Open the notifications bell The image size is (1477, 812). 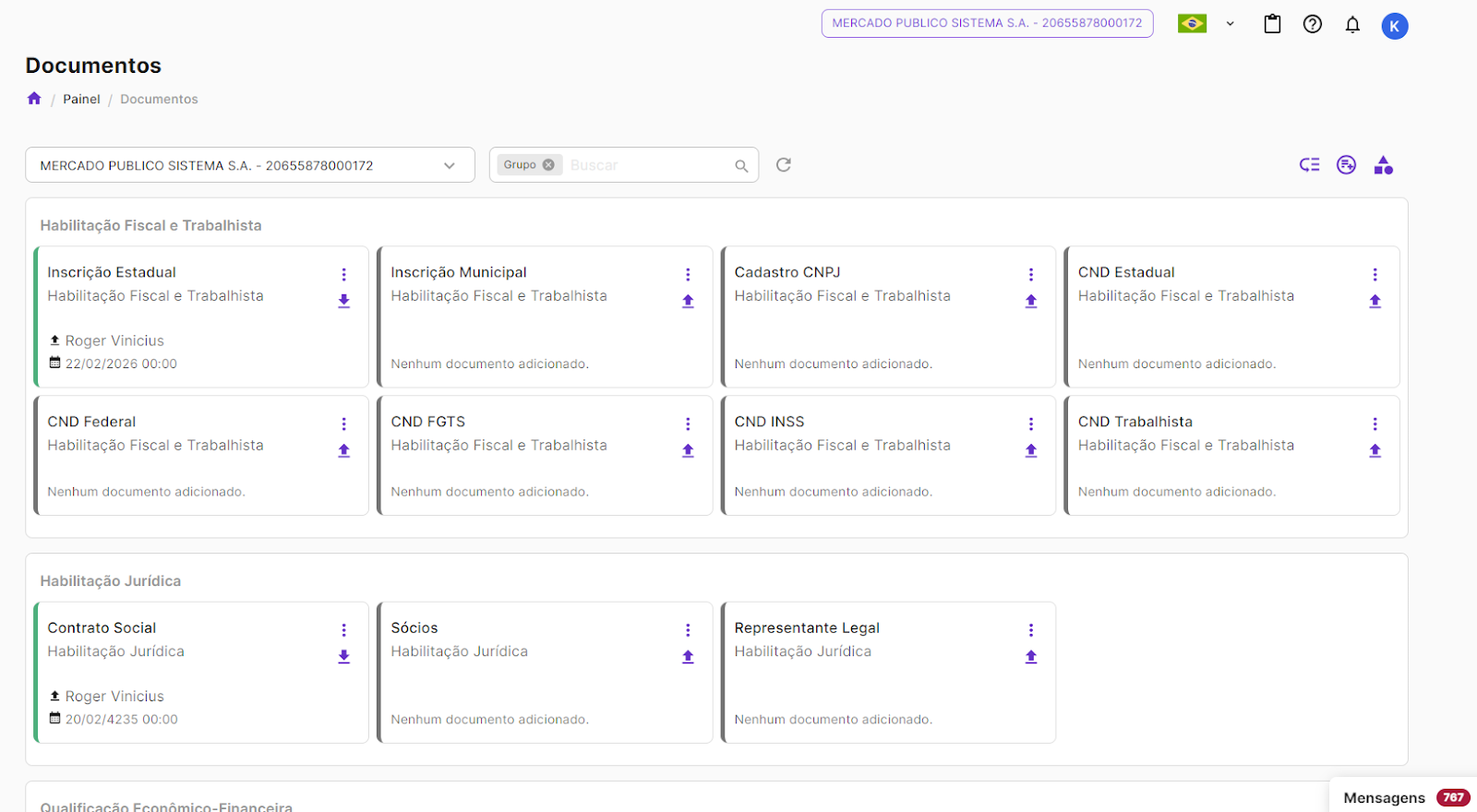1352,25
